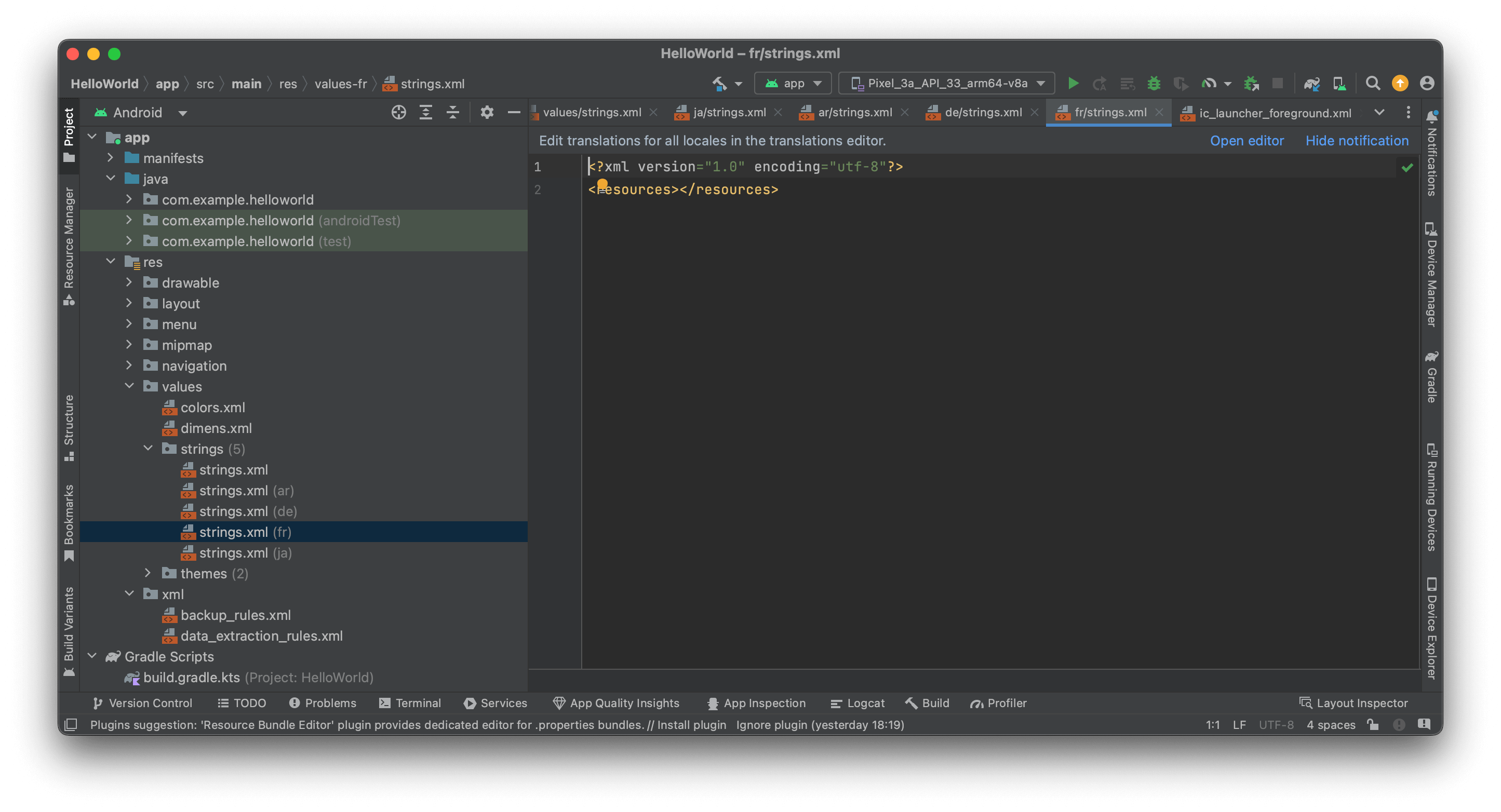The width and height of the screenshot is (1501, 812).
Task: Click the green inspection checkmark in editor
Action: 1406,167
